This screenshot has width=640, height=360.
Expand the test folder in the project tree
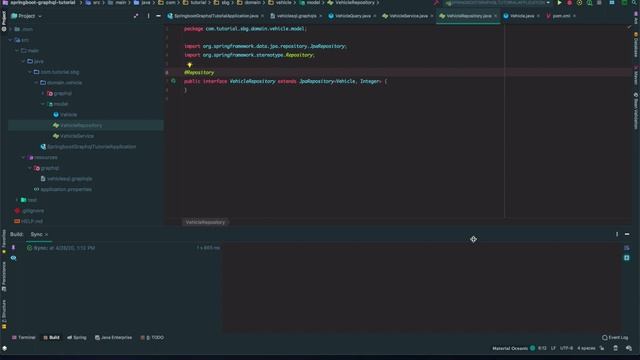tap(17, 200)
